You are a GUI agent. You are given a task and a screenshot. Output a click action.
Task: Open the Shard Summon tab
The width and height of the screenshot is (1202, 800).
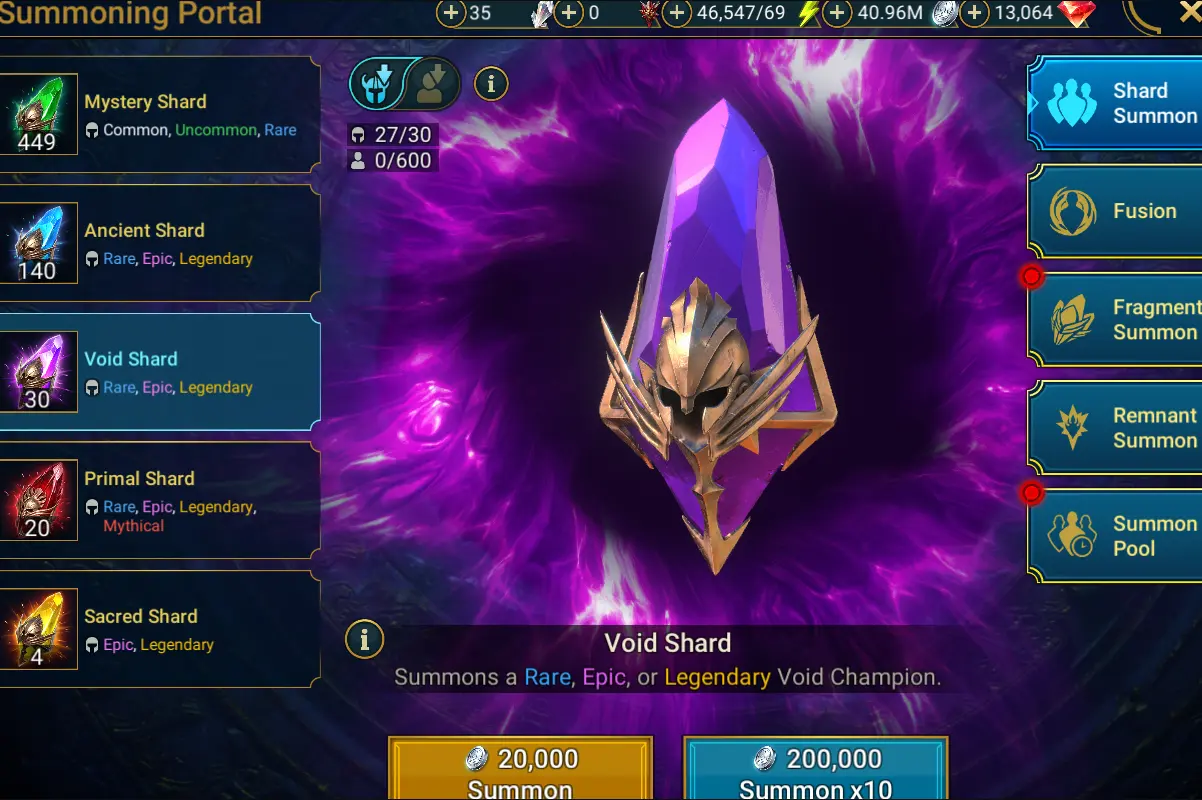click(1115, 103)
